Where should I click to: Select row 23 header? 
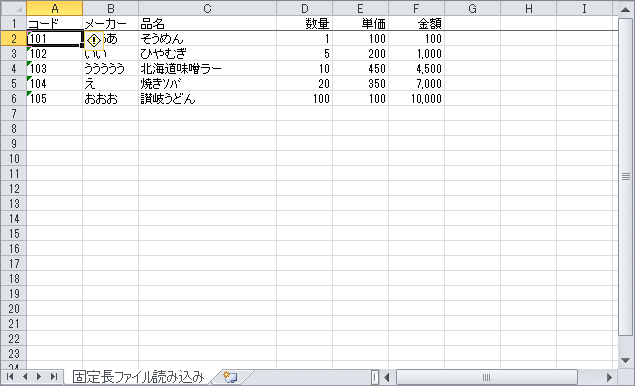(14, 353)
